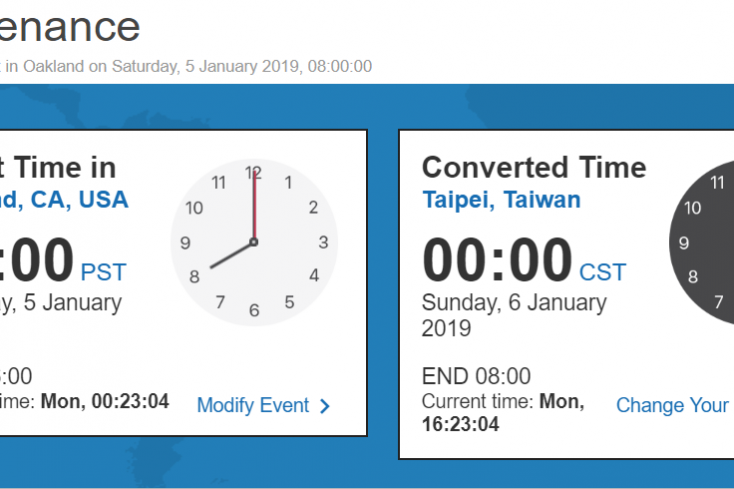Click the Converted Time heading

click(534, 168)
